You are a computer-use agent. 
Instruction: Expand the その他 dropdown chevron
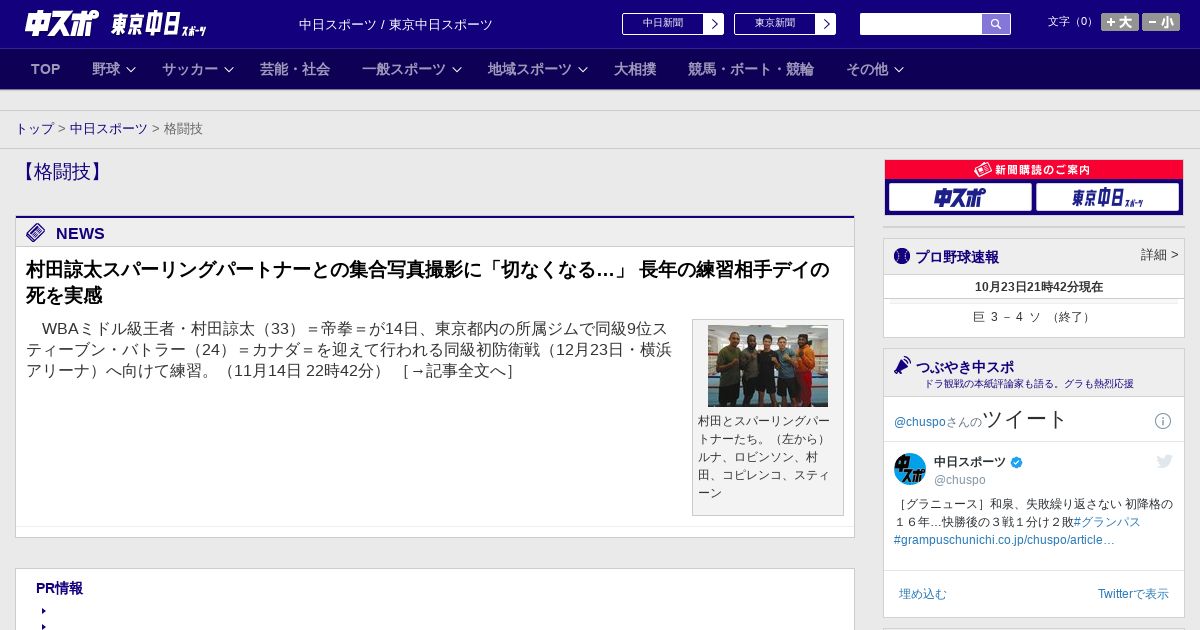click(899, 70)
